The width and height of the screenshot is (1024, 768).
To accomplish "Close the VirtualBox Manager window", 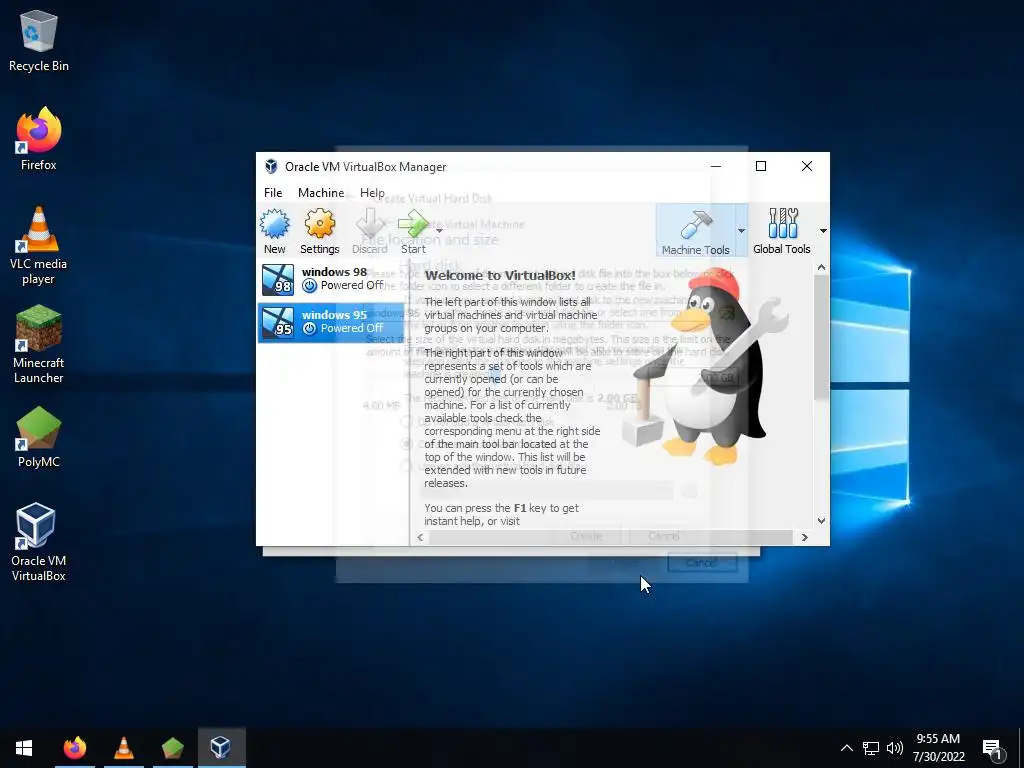I will tap(807, 166).
